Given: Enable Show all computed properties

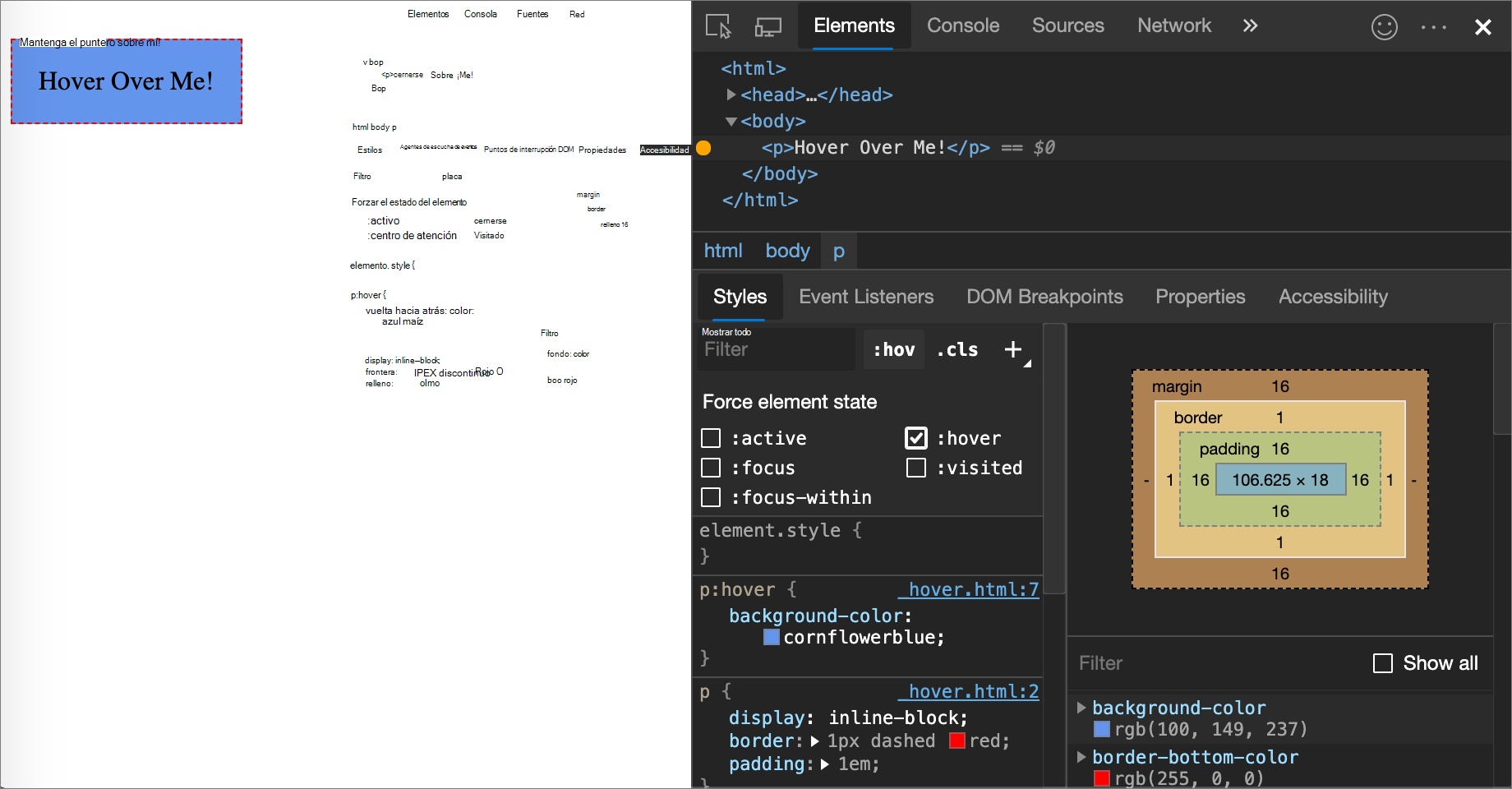Looking at the screenshot, I should click(x=1383, y=662).
